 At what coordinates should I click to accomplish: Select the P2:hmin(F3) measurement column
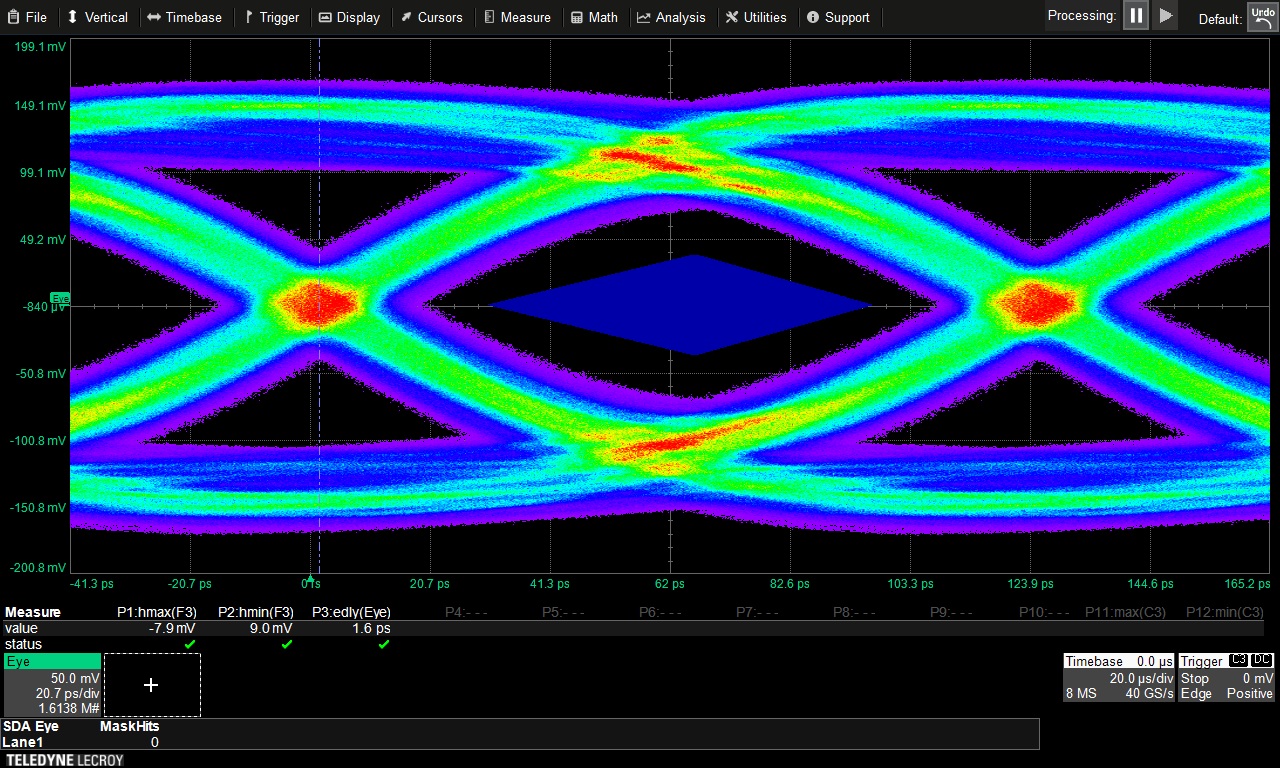tap(256, 612)
